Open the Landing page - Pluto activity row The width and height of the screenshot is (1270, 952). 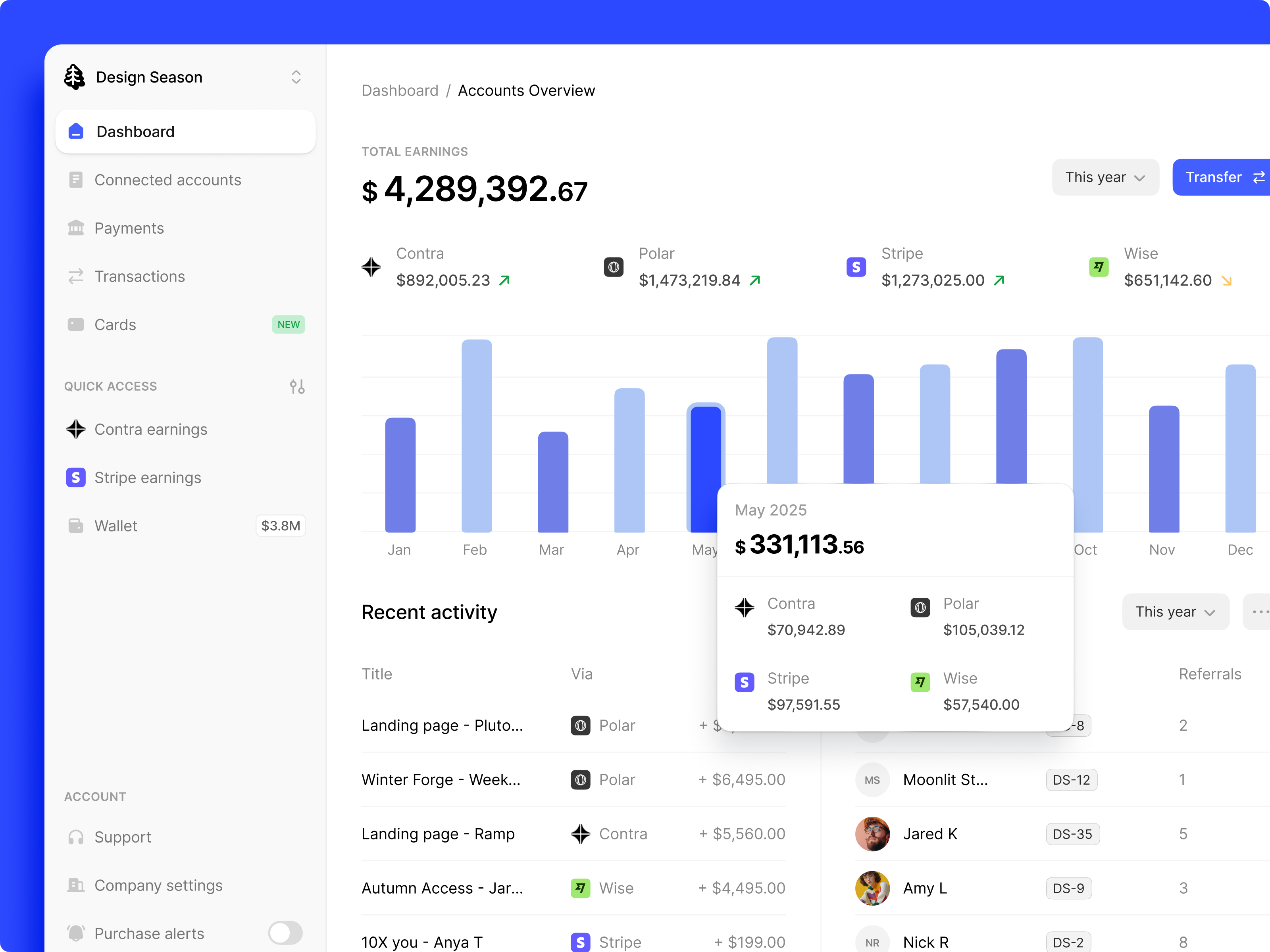click(573, 726)
